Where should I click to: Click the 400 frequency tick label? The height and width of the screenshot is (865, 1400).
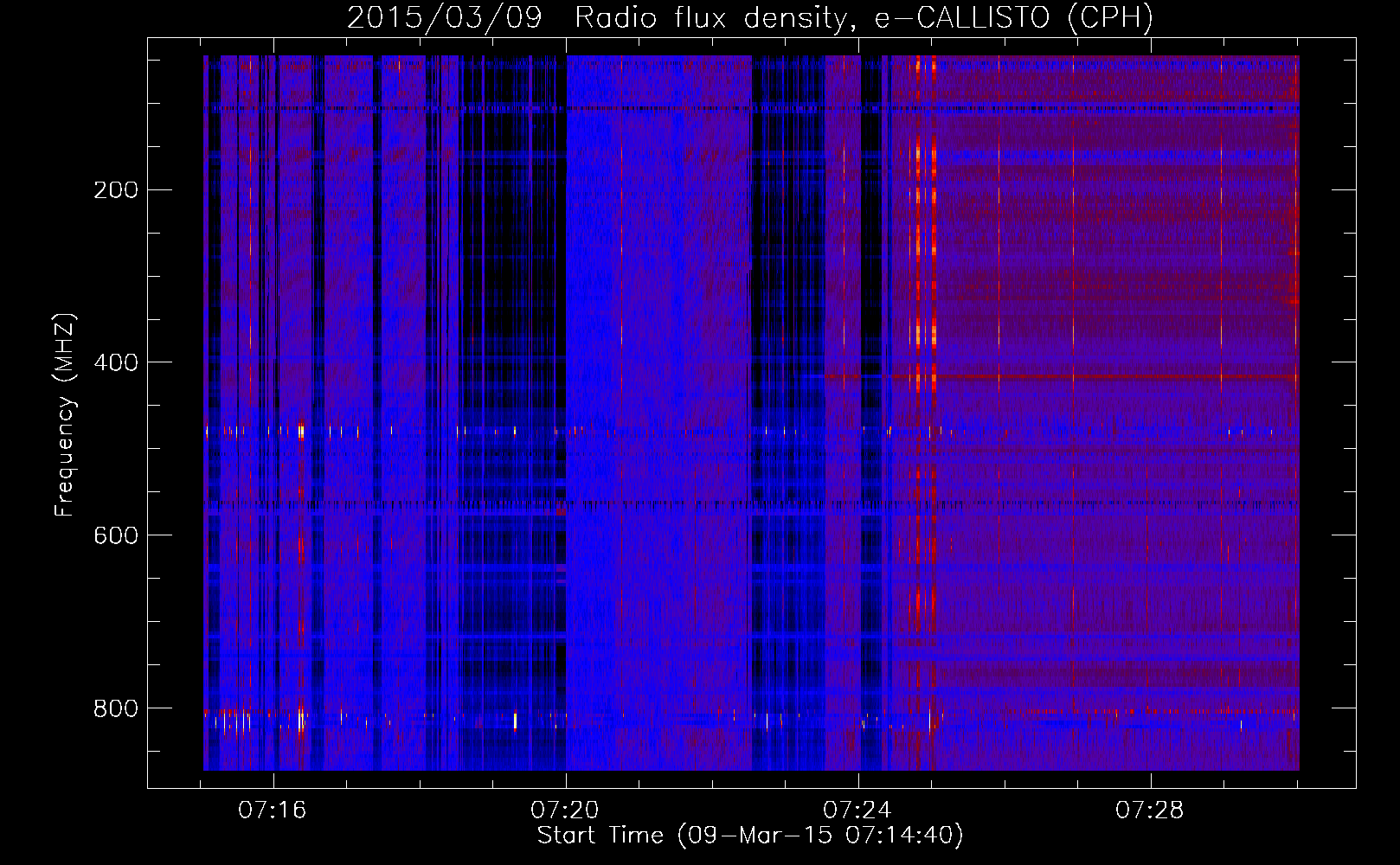point(116,362)
